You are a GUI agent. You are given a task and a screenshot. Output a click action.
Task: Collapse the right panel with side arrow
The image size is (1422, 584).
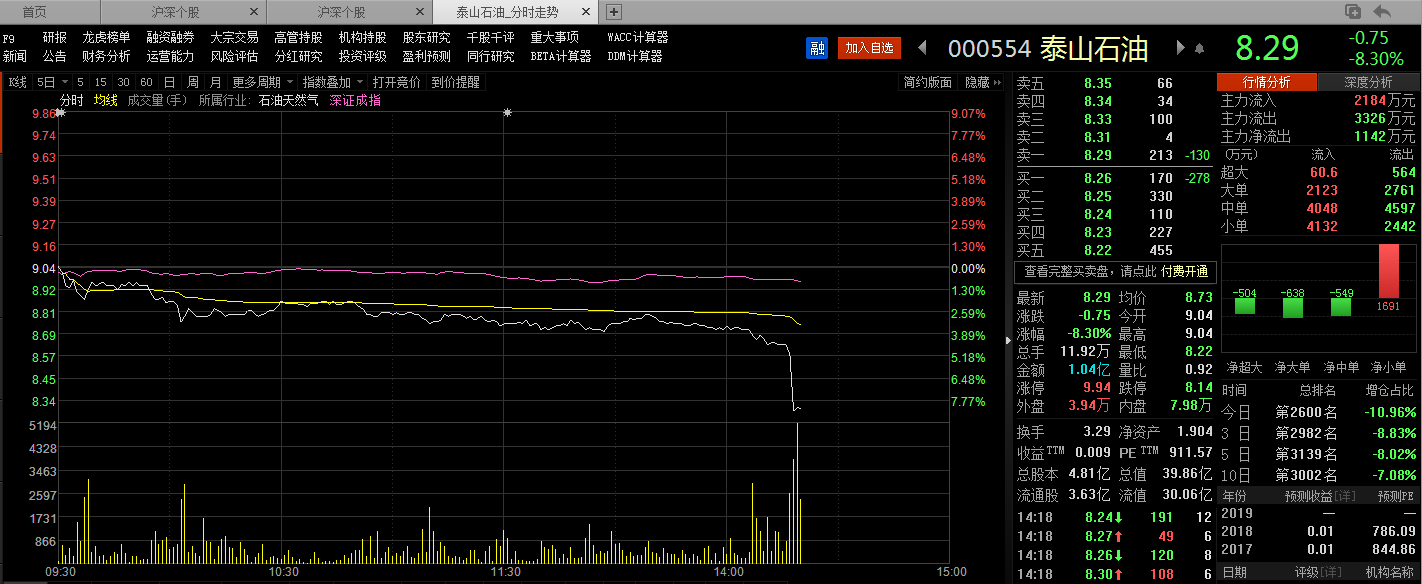point(1007,340)
